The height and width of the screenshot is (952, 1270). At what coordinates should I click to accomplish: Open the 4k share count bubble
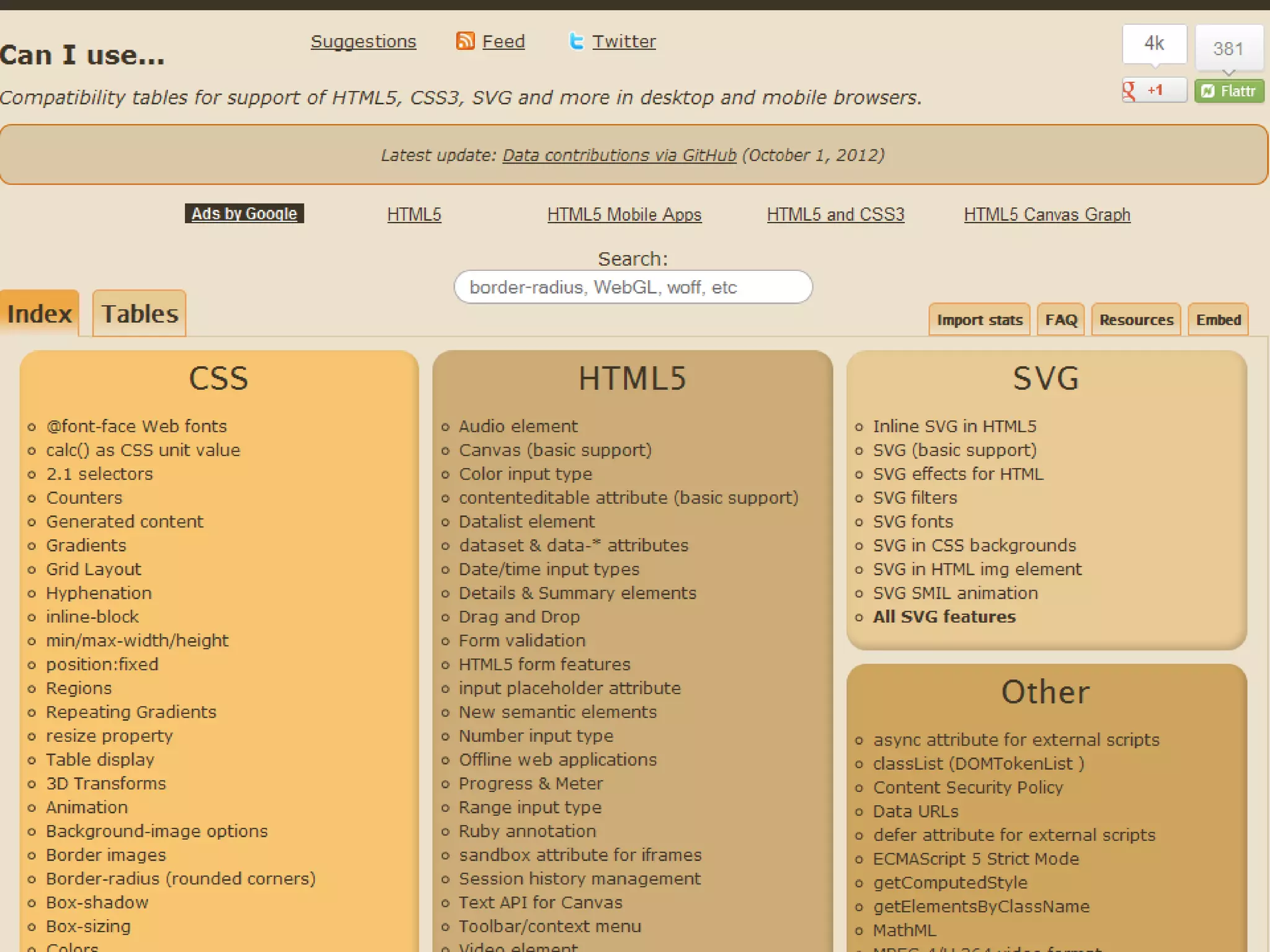click(x=1154, y=44)
